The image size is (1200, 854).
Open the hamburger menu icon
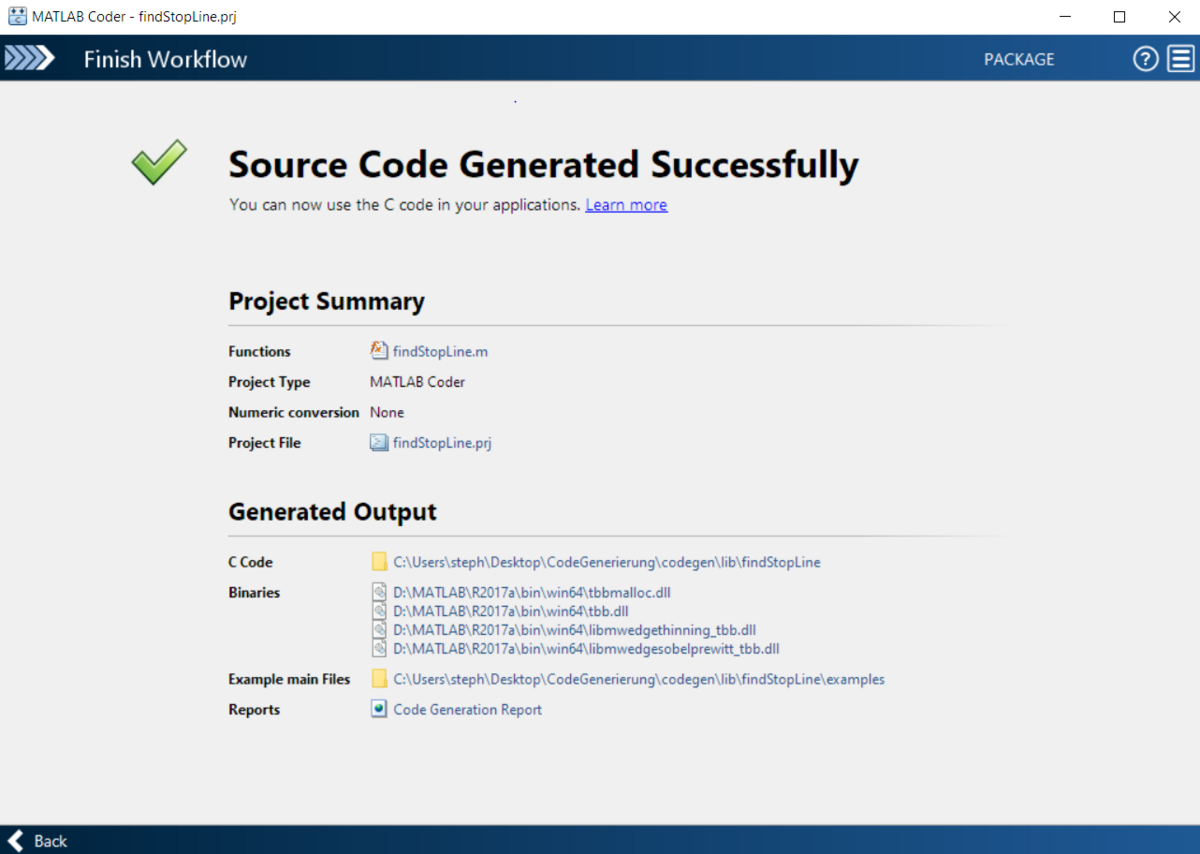click(1181, 59)
